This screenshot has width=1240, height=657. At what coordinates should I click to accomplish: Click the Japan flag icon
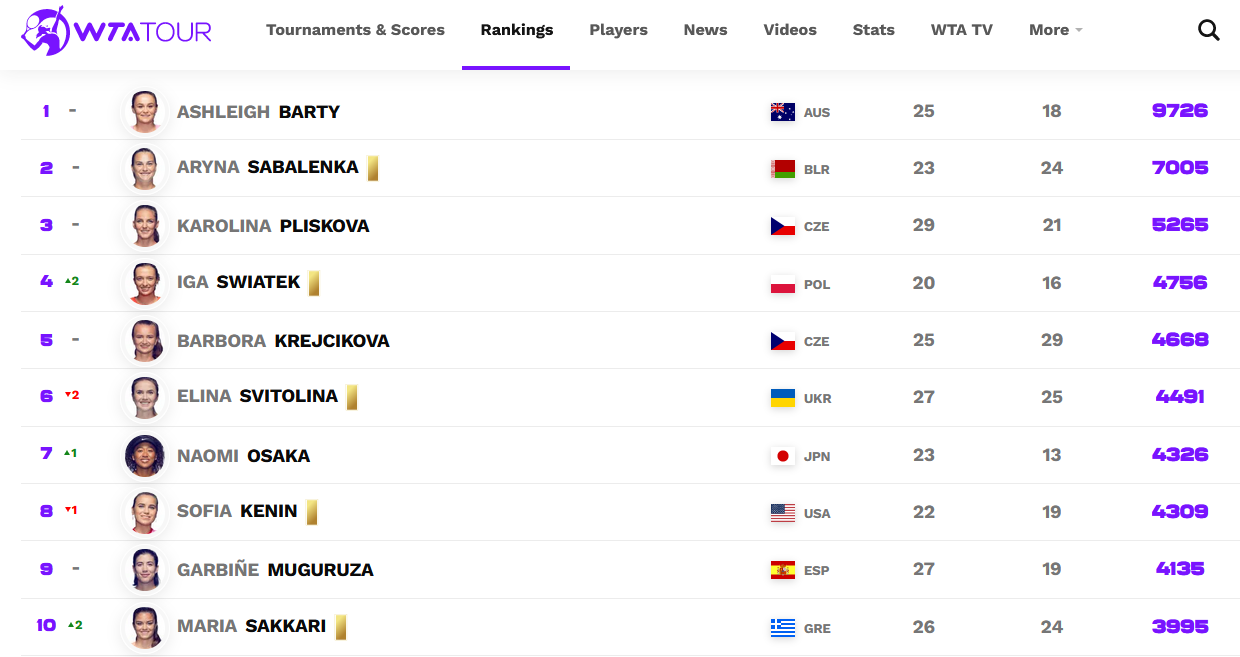[782, 456]
